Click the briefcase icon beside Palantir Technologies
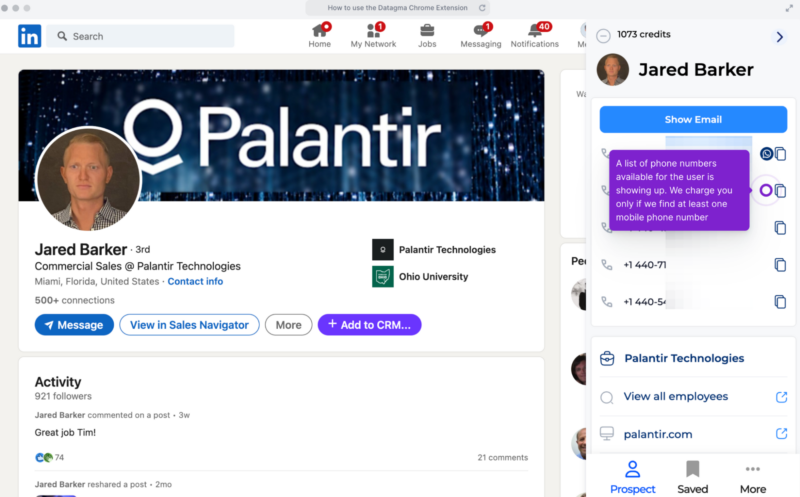This screenshot has width=800, height=497. [x=607, y=359]
